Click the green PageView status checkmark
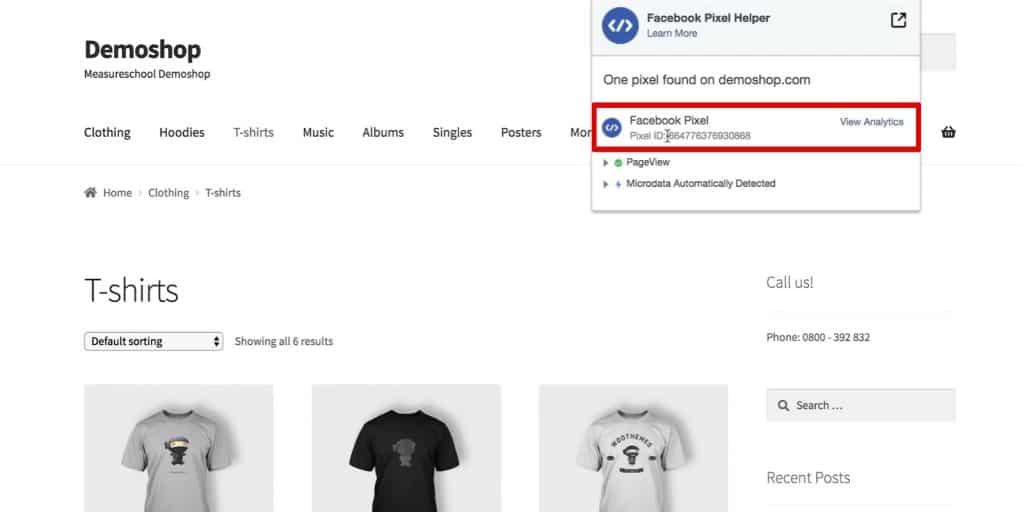The width and height of the screenshot is (1024, 512). coord(619,162)
